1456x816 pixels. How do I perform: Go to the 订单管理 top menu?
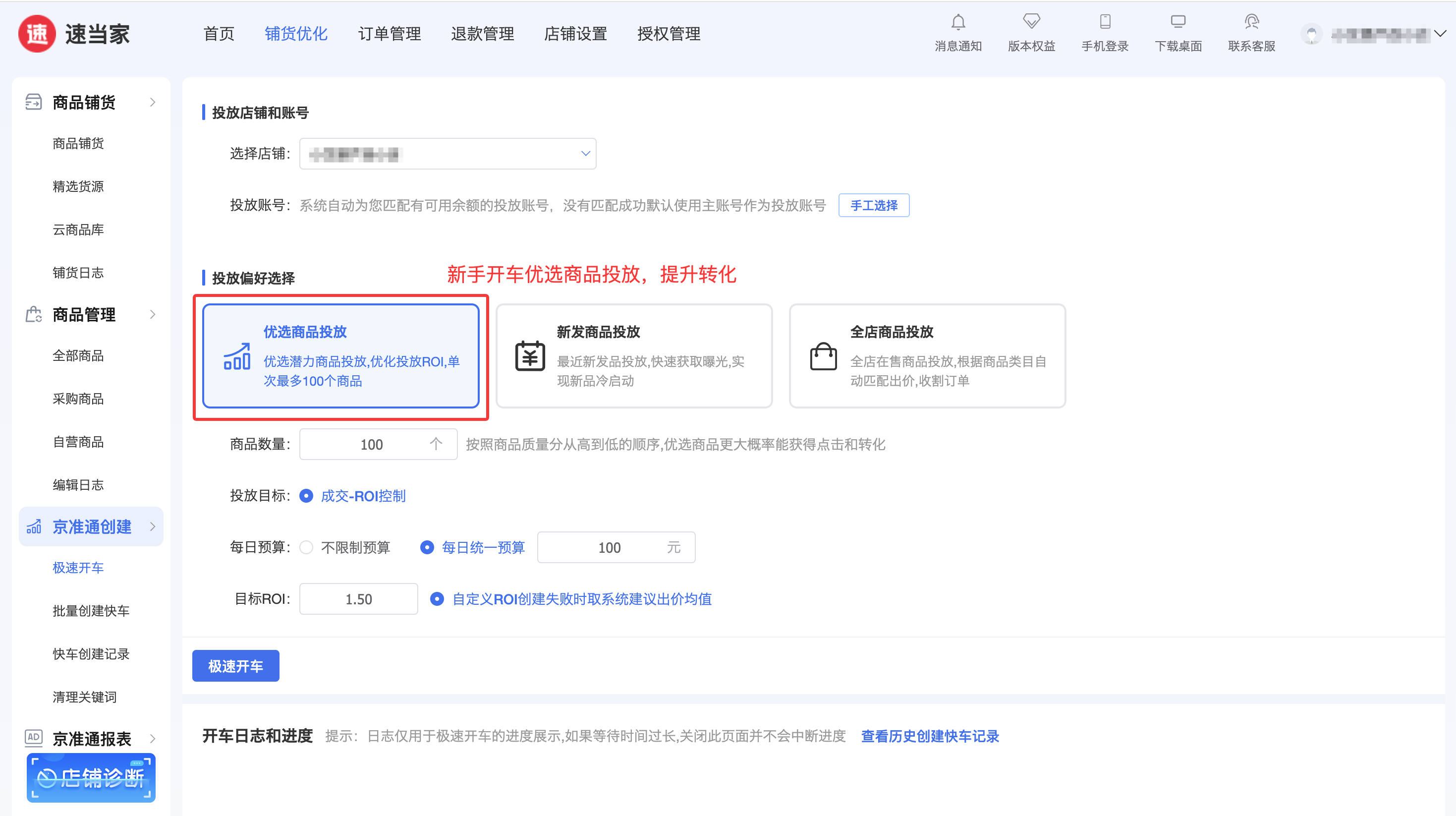389,34
